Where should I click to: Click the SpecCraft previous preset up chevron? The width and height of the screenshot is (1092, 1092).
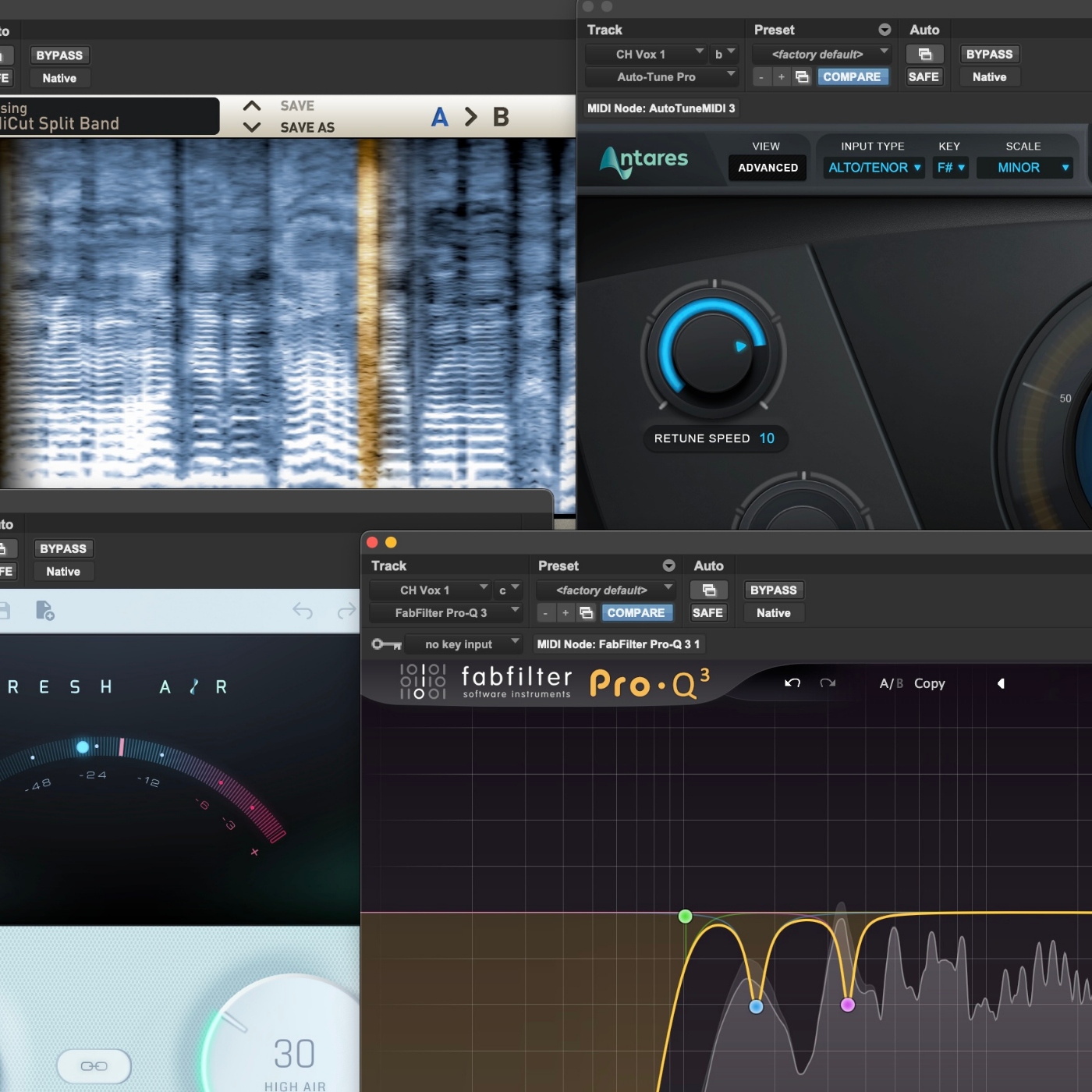pos(252,105)
